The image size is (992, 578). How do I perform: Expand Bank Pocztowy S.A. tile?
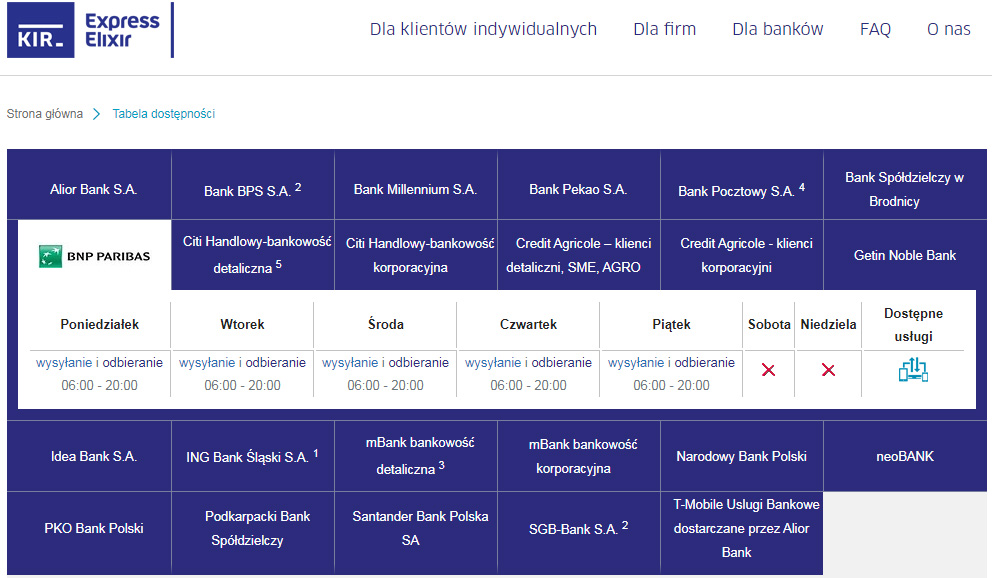[742, 185]
